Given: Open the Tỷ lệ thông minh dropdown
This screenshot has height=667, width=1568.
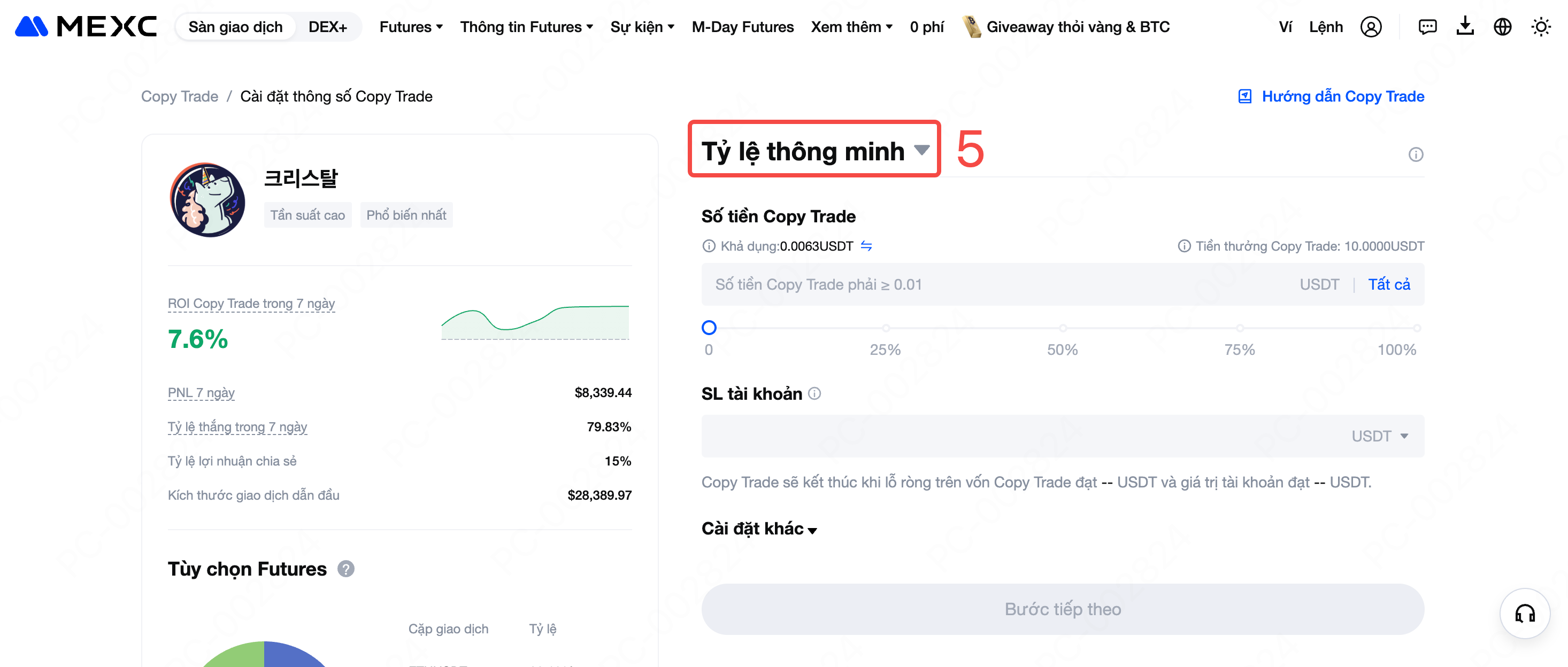Looking at the screenshot, I should tap(814, 150).
